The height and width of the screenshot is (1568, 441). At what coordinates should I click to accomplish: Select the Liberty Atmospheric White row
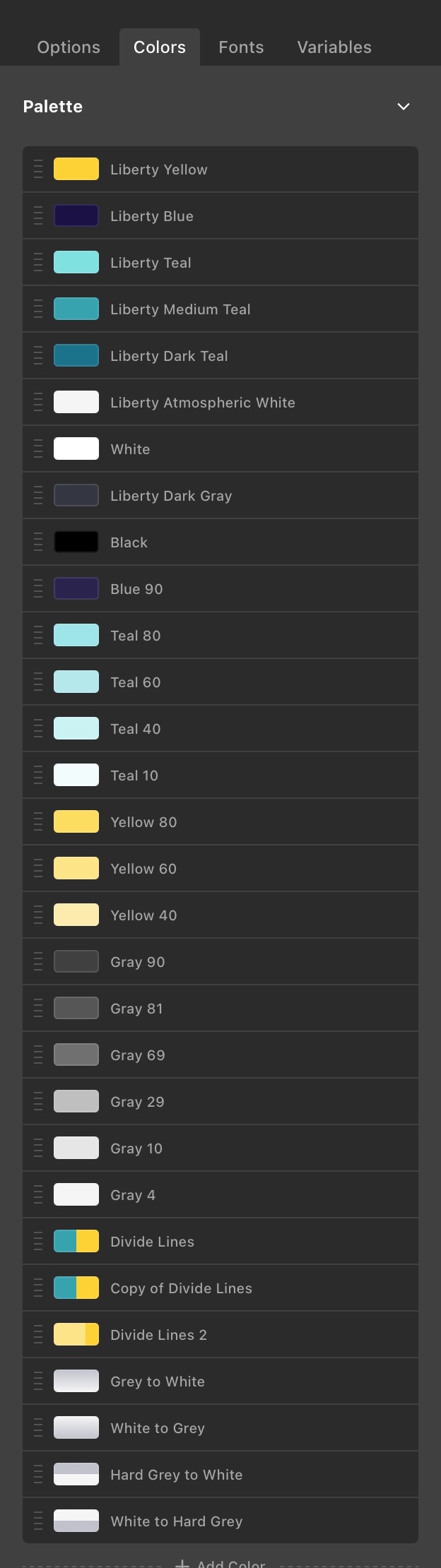pyautogui.click(x=220, y=403)
